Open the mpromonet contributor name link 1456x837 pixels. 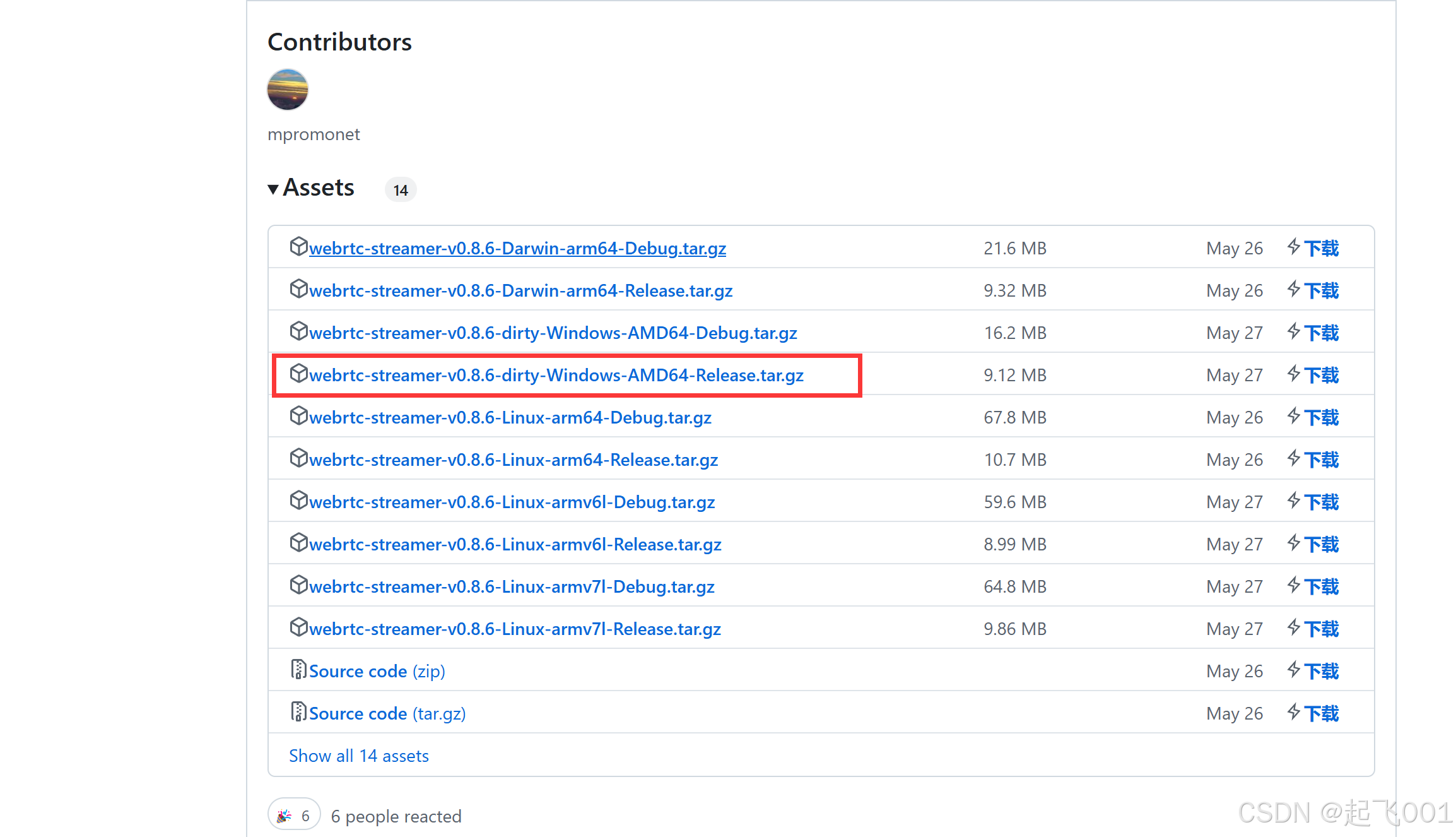coord(314,134)
